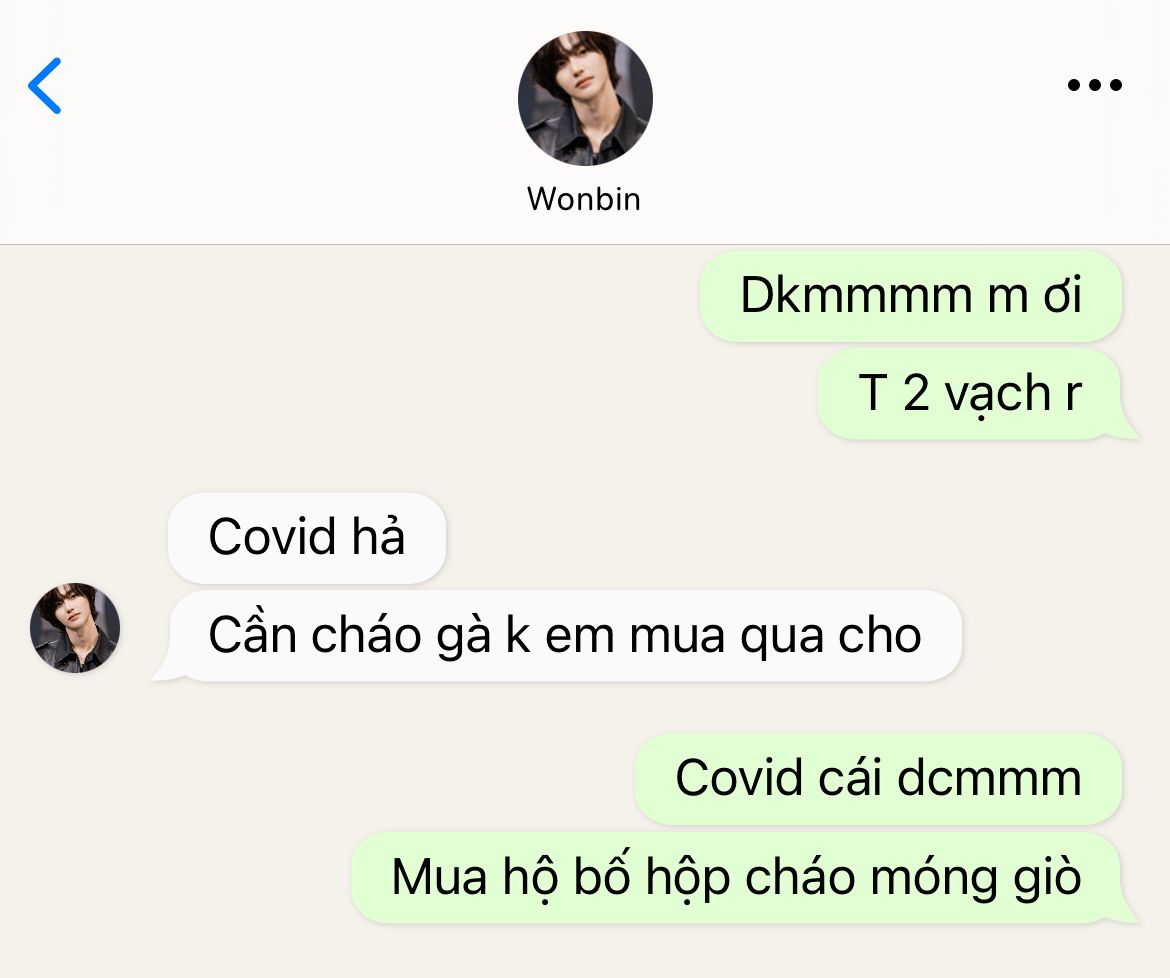
Task: Select the 'Dkmmmm m ơi' sent message
Action: [910, 296]
